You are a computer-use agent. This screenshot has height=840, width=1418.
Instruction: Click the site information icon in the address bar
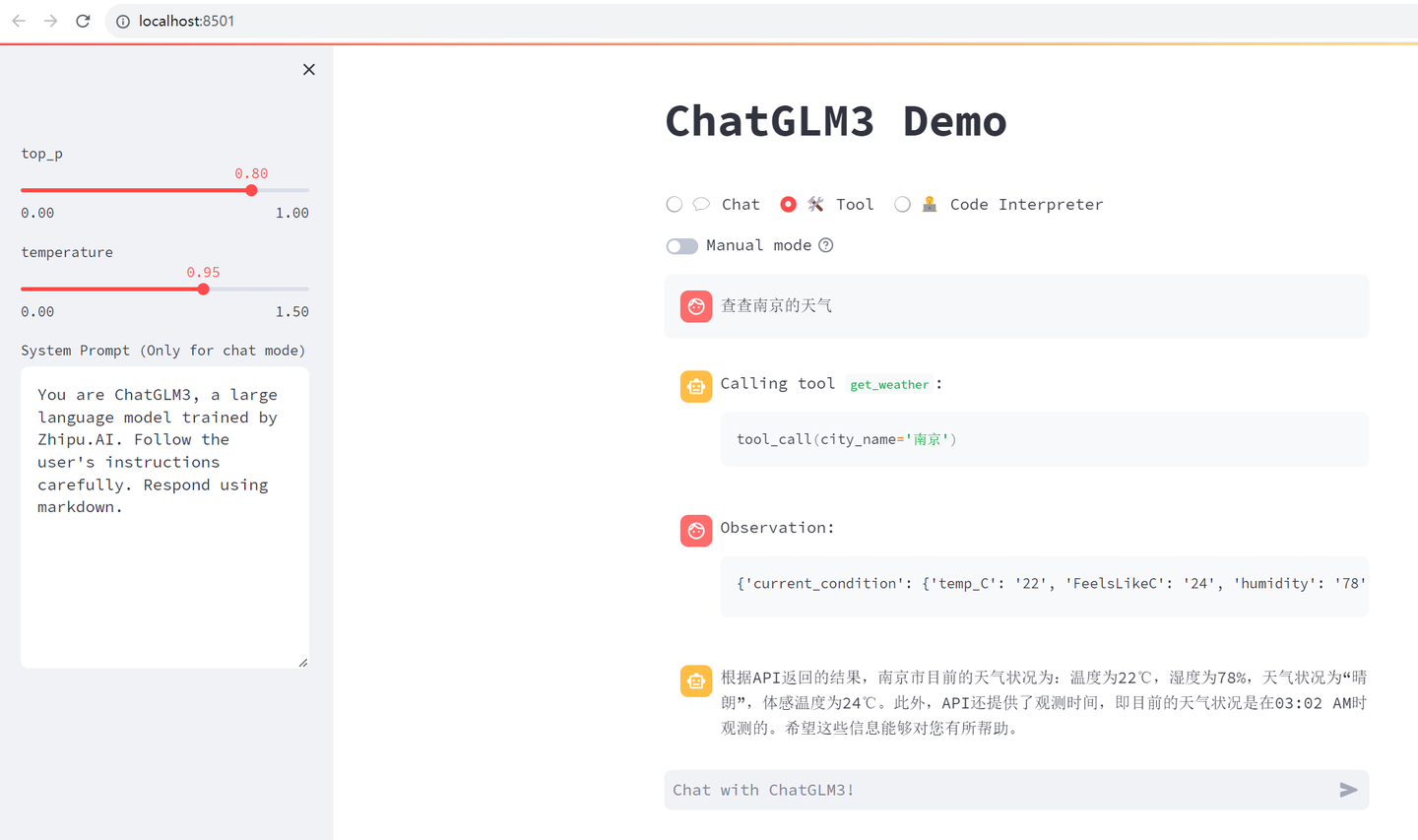123,21
